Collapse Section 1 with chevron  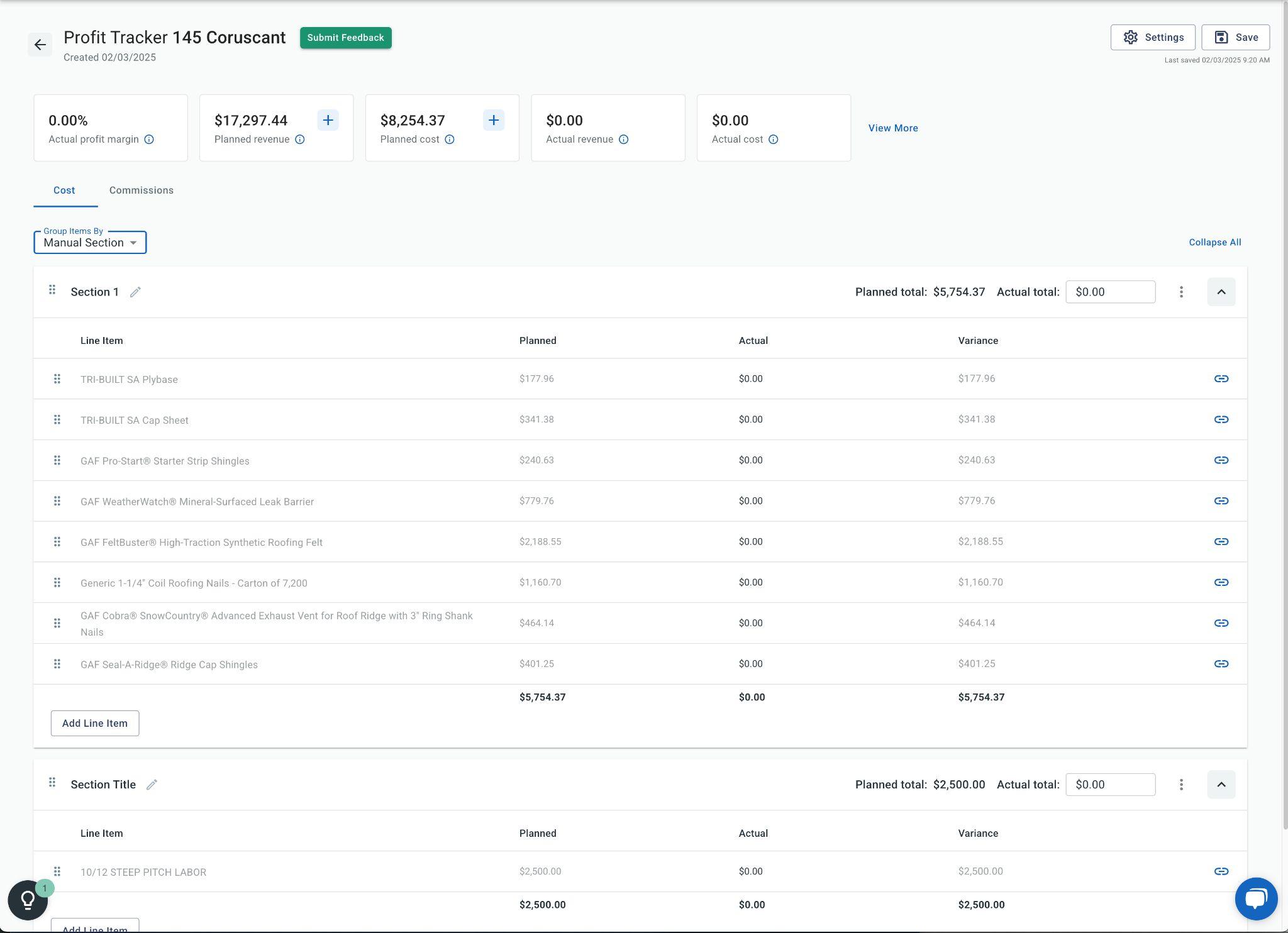click(1221, 292)
